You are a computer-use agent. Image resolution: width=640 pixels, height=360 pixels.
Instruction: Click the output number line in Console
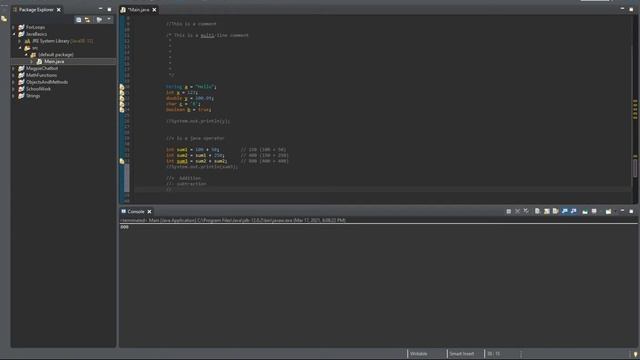coord(124,227)
